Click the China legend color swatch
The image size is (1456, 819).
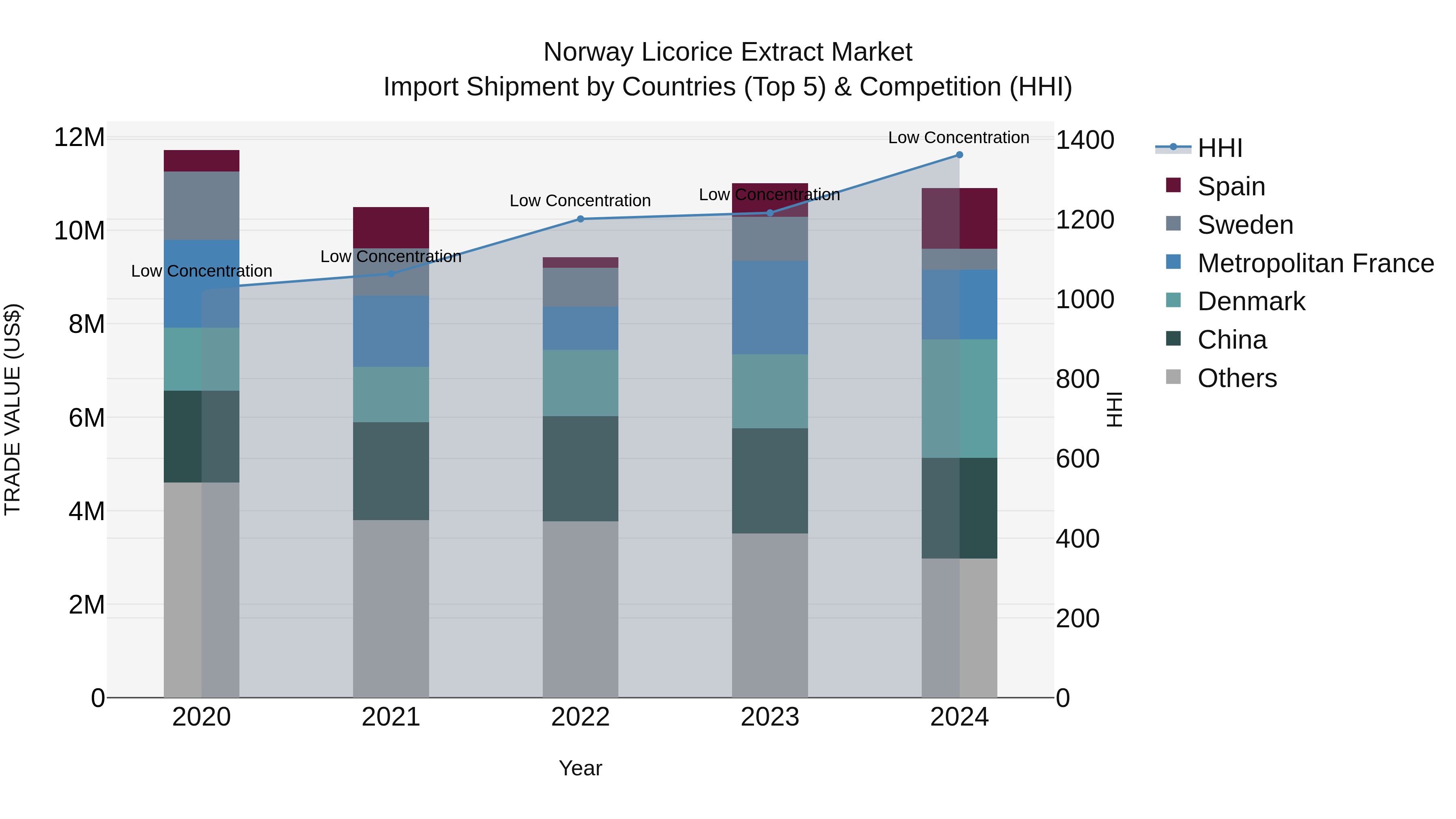point(1173,339)
